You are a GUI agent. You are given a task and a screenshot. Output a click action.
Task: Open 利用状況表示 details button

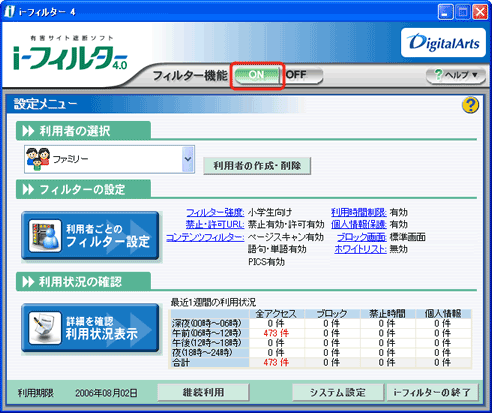[90, 328]
